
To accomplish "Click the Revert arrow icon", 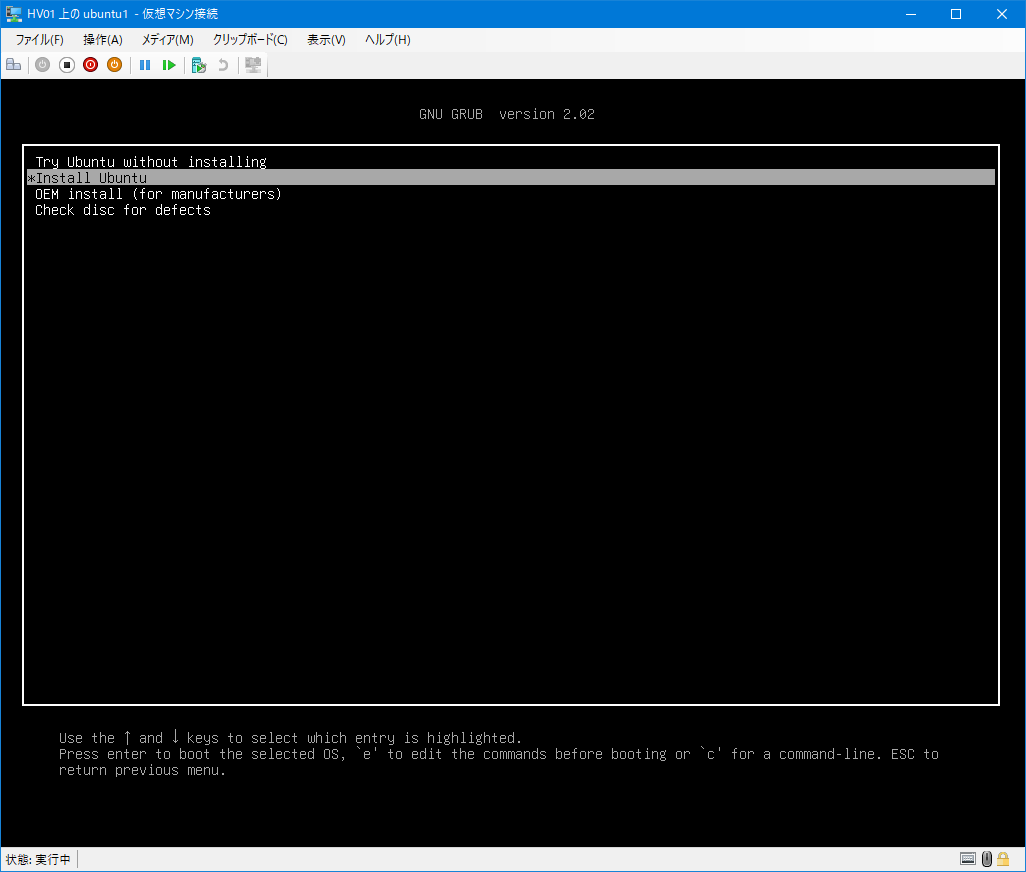I will (x=223, y=65).
